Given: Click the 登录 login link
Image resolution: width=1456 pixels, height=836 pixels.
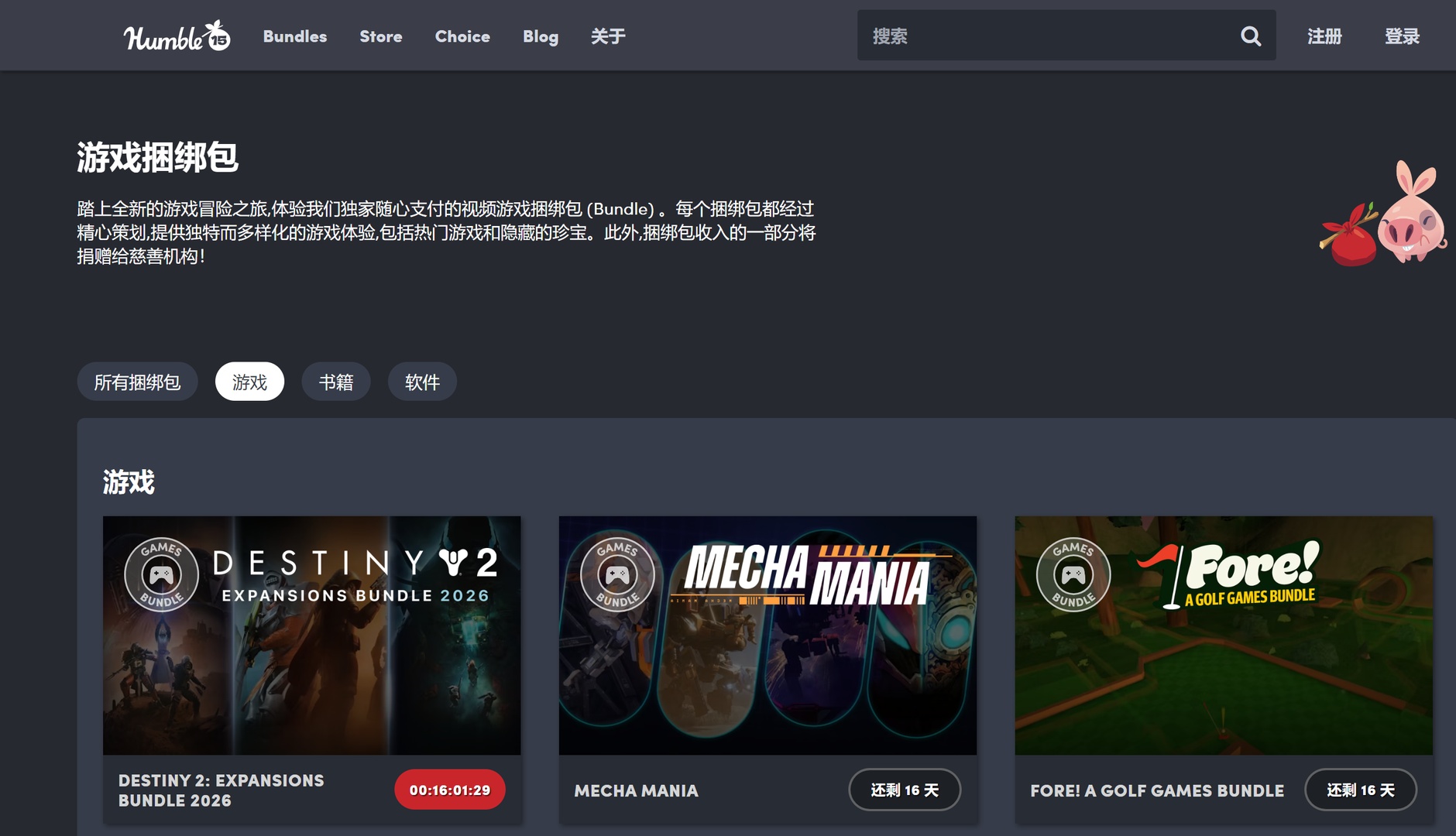Looking at the screenshot, I should tap(1402, 36).
